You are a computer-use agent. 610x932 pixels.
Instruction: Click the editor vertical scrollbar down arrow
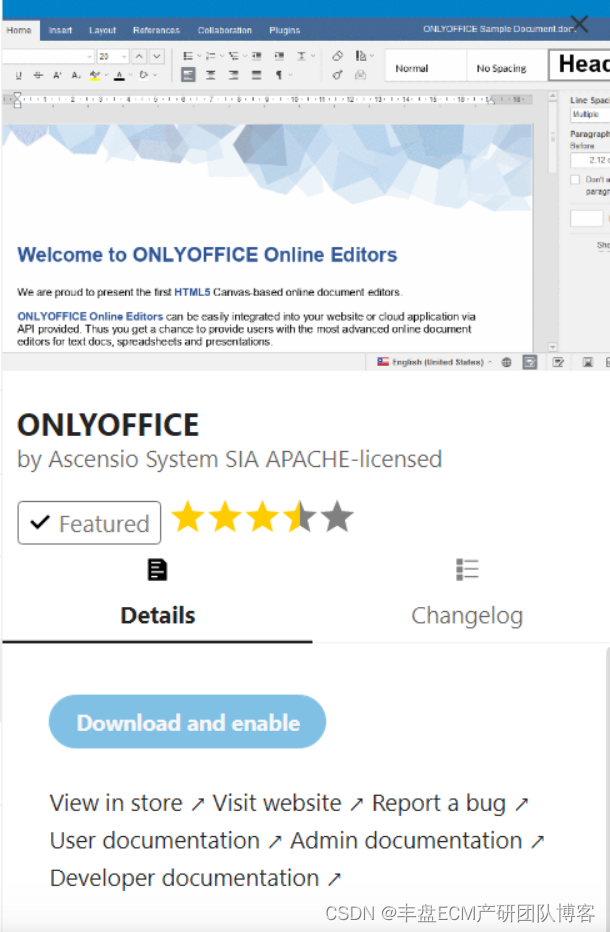(552, 347)
